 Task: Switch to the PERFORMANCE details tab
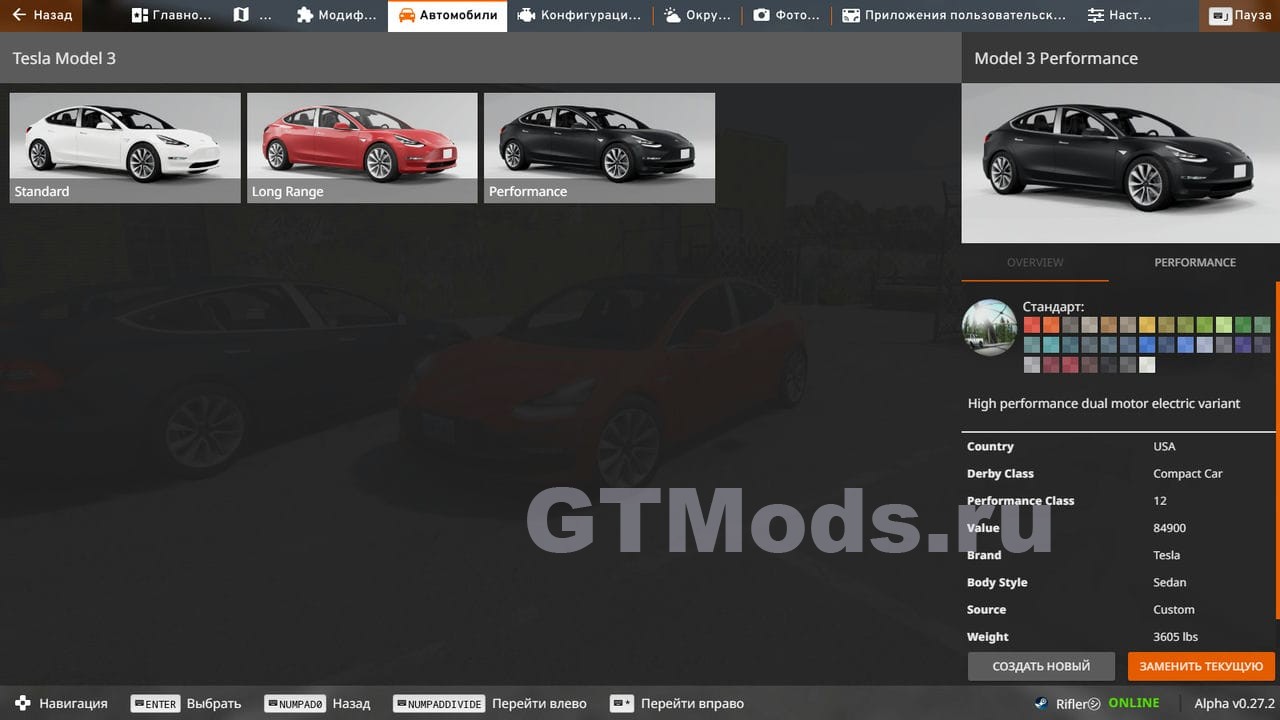pyautogui.click(x=1195, y=262)
